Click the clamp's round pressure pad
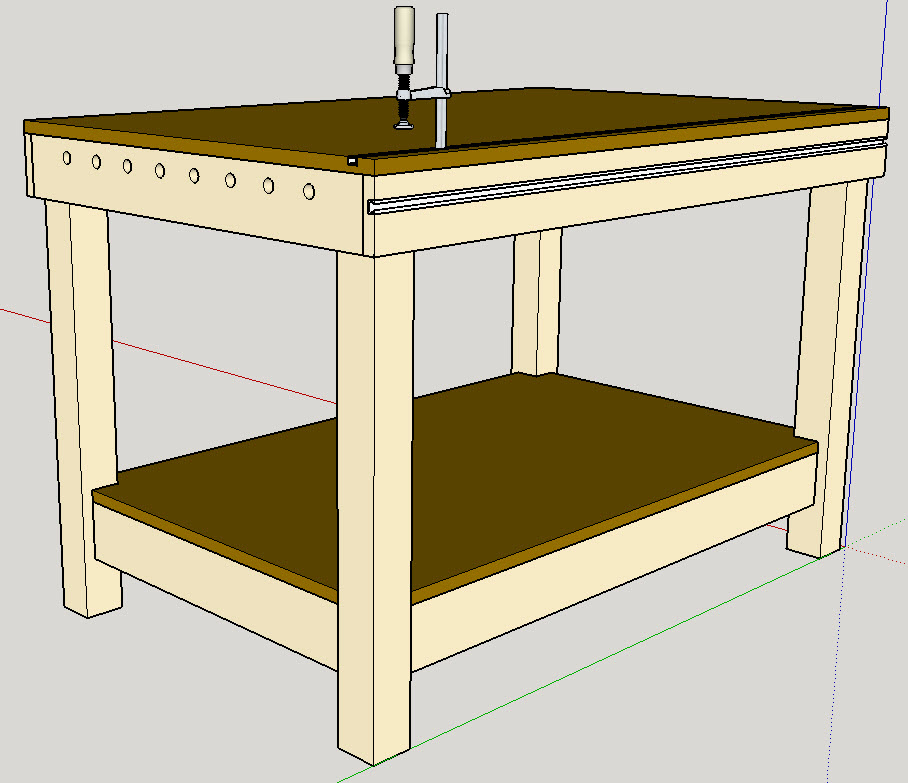 pos(404,125)
